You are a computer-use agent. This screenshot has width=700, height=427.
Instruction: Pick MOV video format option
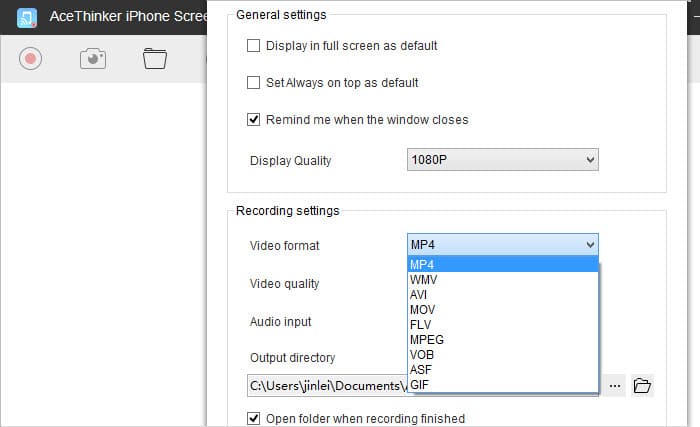click(x=503, y=310)
